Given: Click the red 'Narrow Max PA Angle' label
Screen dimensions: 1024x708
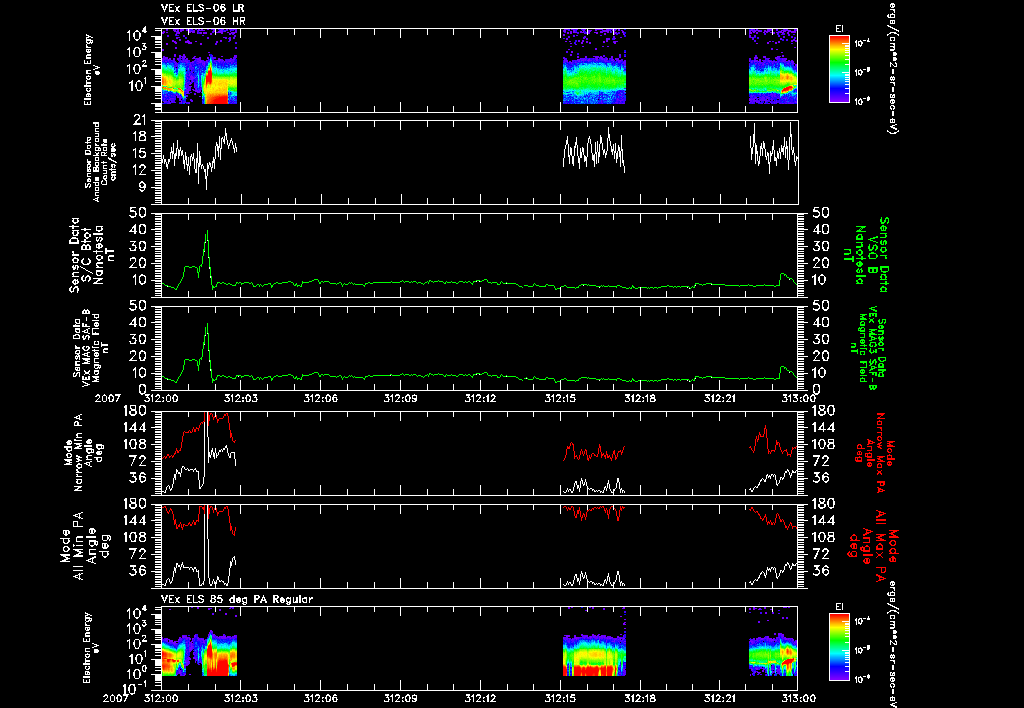Looking at the screenshot, I should click(x=875, y=453).
